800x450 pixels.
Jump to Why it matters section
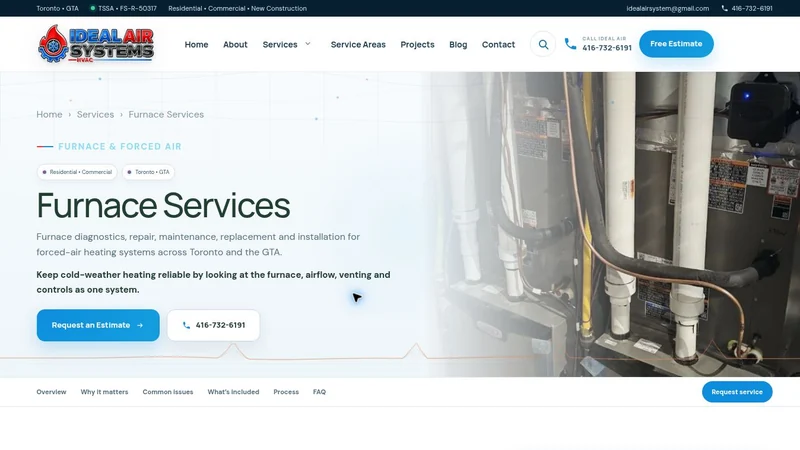[104, 392]
